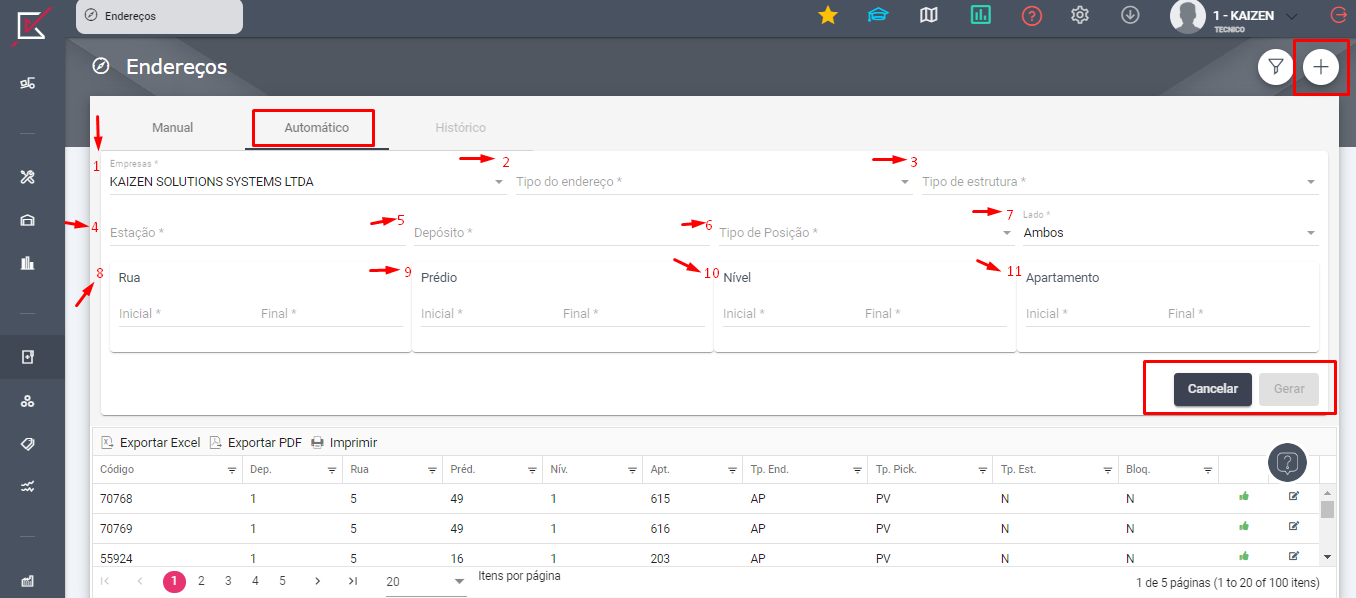This screenshot has height=598, width=1356.
Task: Click the plus button to add address
Action: (x=1321, y=67)
